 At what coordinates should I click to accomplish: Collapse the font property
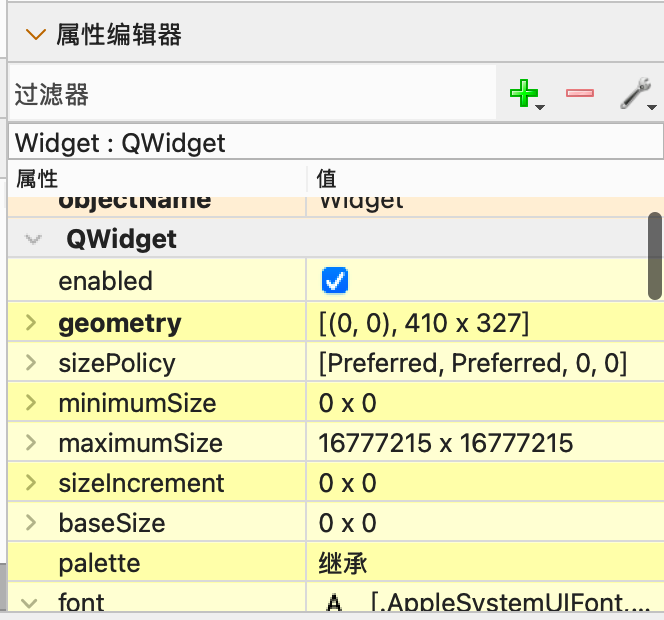29,603
